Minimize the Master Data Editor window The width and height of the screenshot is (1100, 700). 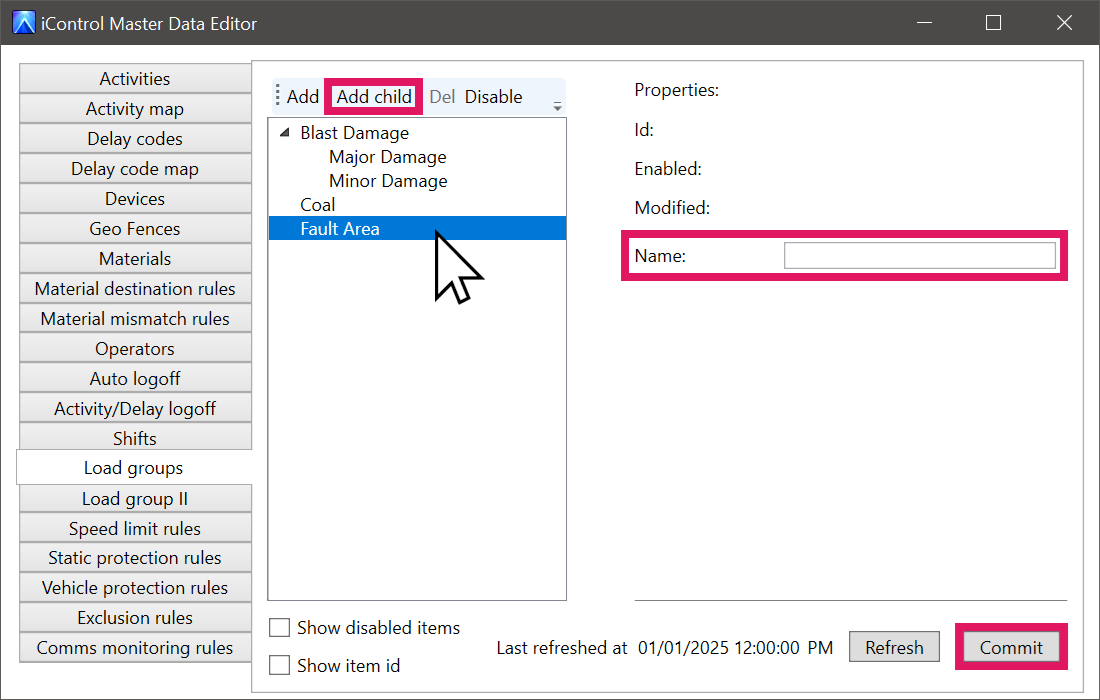[x=925, y=22]
